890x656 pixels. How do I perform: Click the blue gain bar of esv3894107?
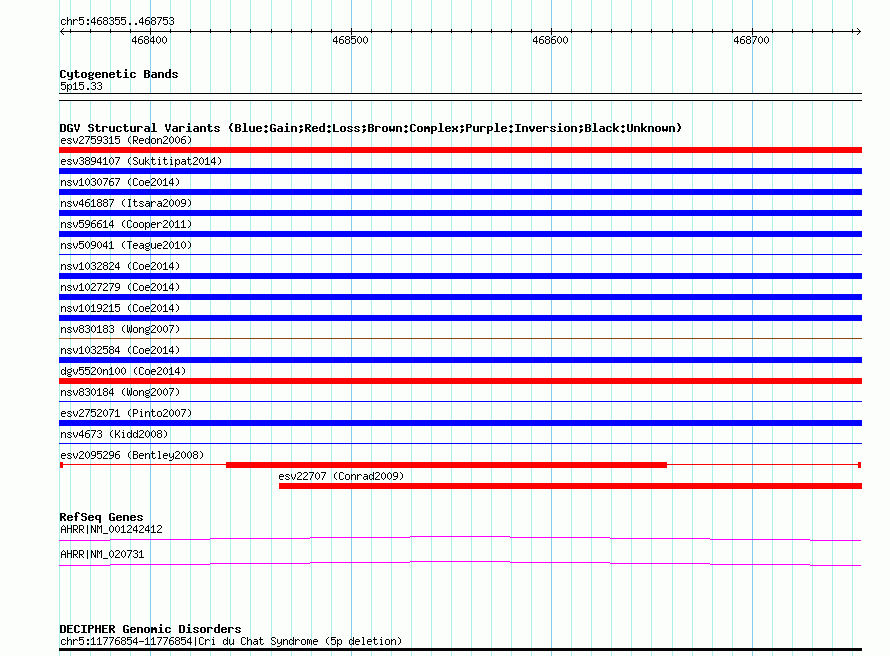point(460,171)
